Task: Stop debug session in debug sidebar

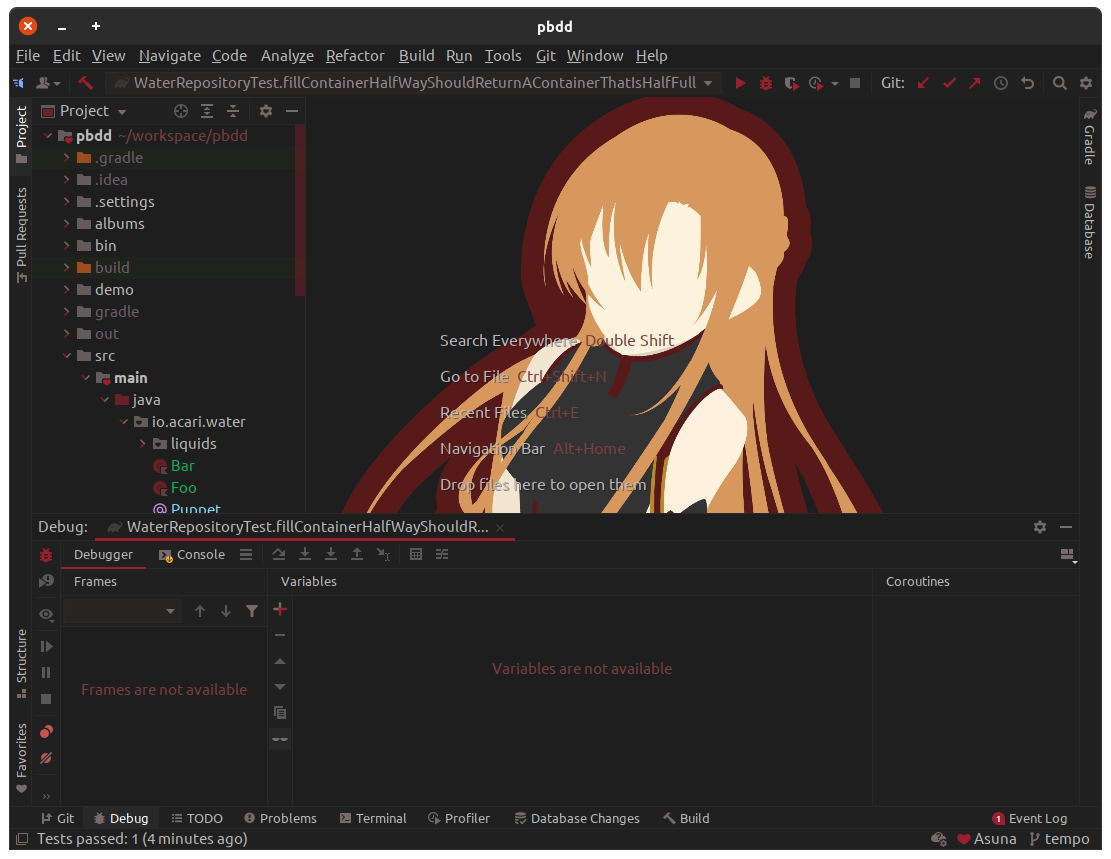Action: click(x=46, y=700)
